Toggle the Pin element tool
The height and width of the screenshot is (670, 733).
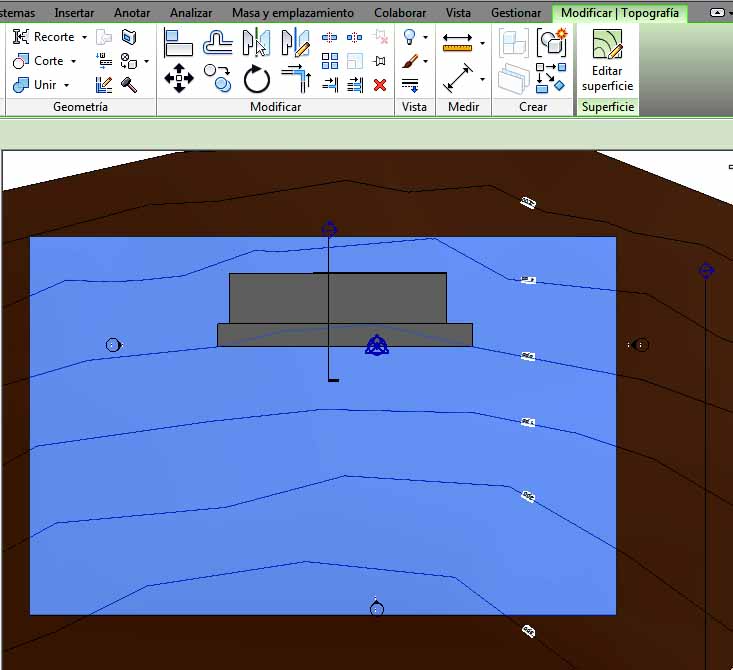(x=380, y=61)
